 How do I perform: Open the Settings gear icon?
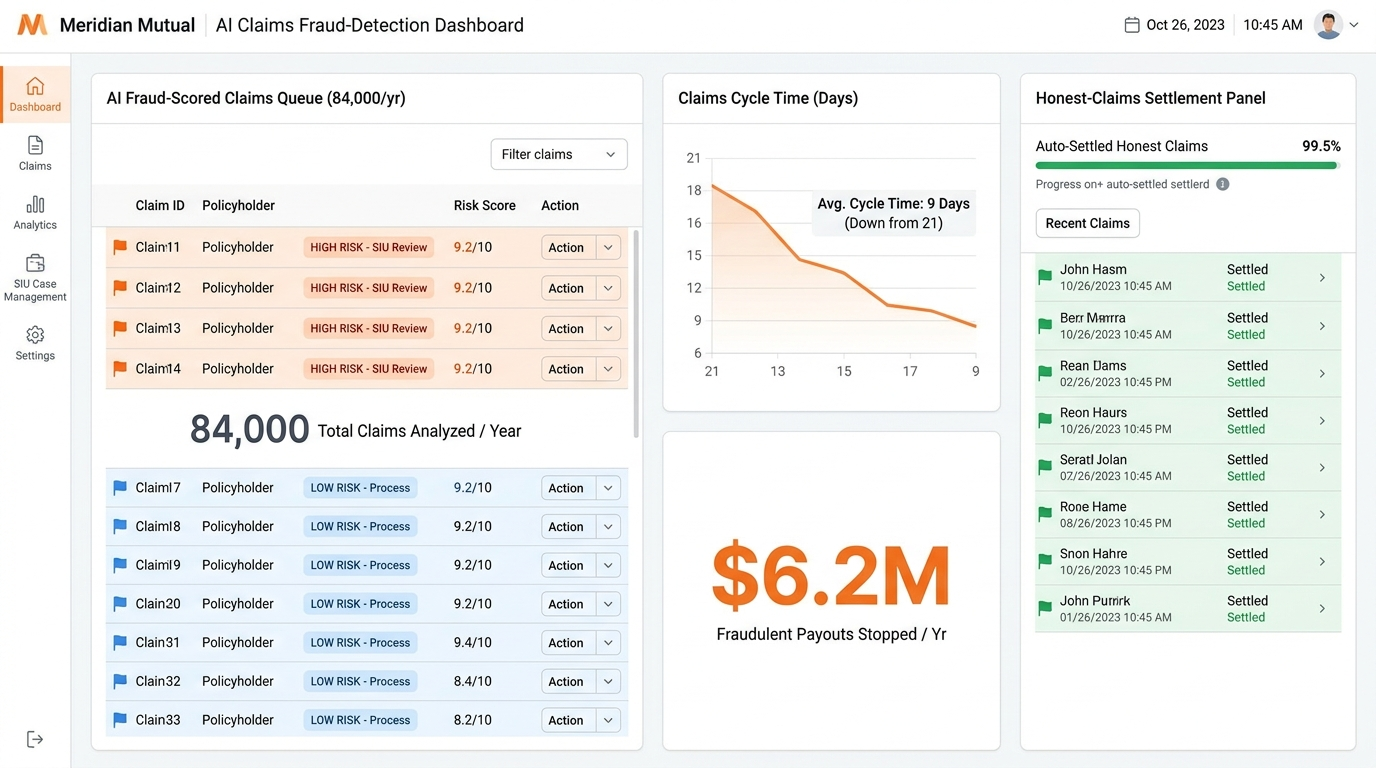[x=35, y=334]
